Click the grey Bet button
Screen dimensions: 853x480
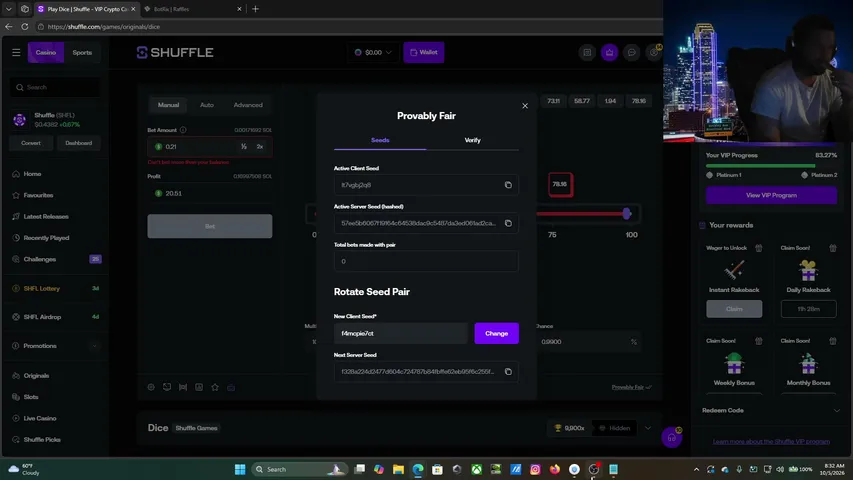click(x=209, y=226)
